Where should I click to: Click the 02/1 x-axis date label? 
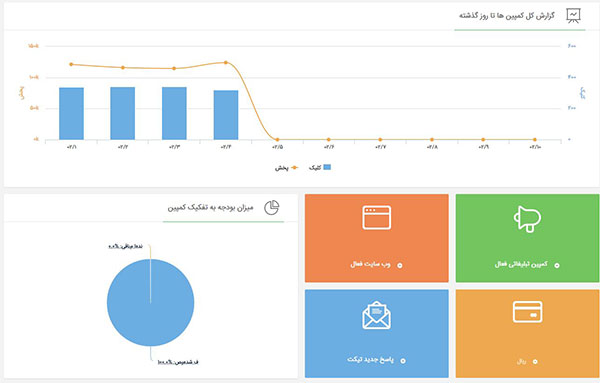(x=72, y=147)
